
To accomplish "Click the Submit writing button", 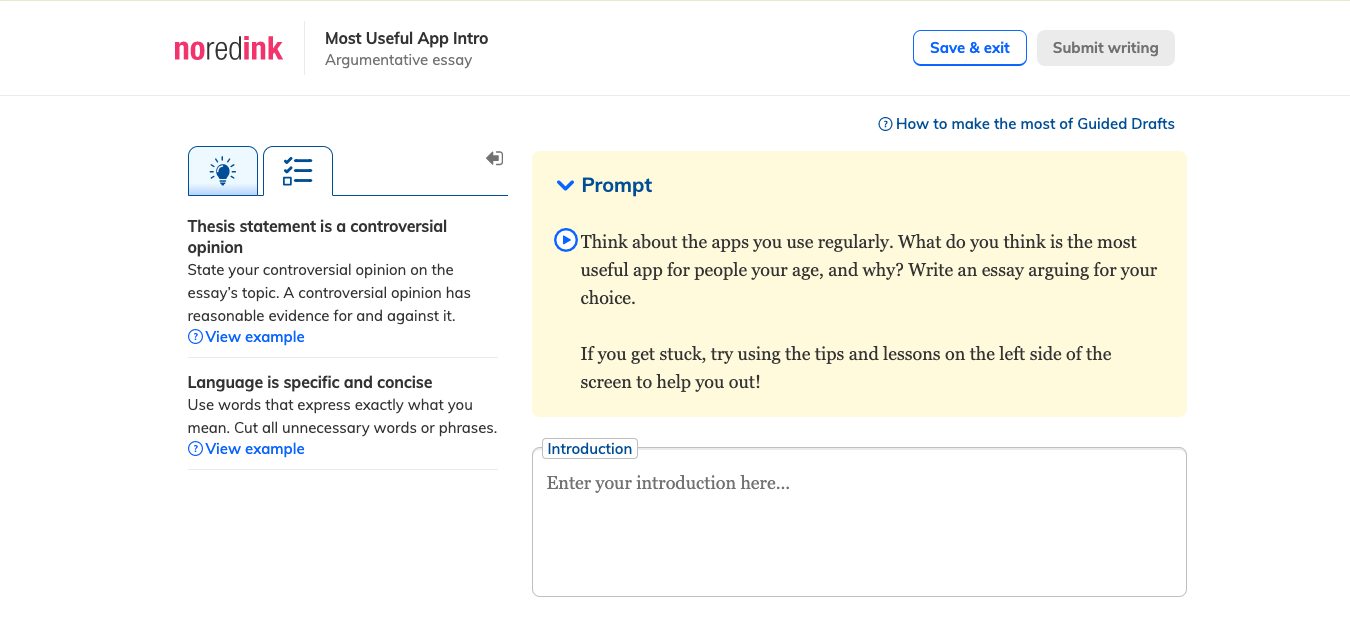I will (1105, 48).
